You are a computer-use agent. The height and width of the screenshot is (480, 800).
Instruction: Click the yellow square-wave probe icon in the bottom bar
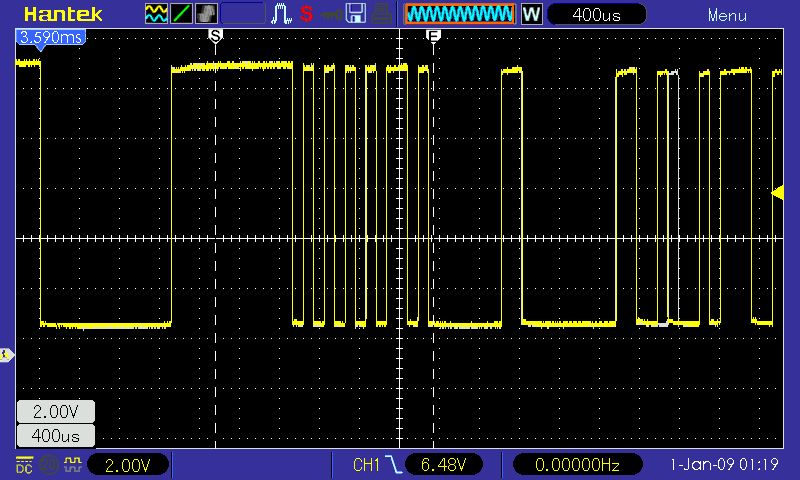pyautogui.click(x=72, y=464)
